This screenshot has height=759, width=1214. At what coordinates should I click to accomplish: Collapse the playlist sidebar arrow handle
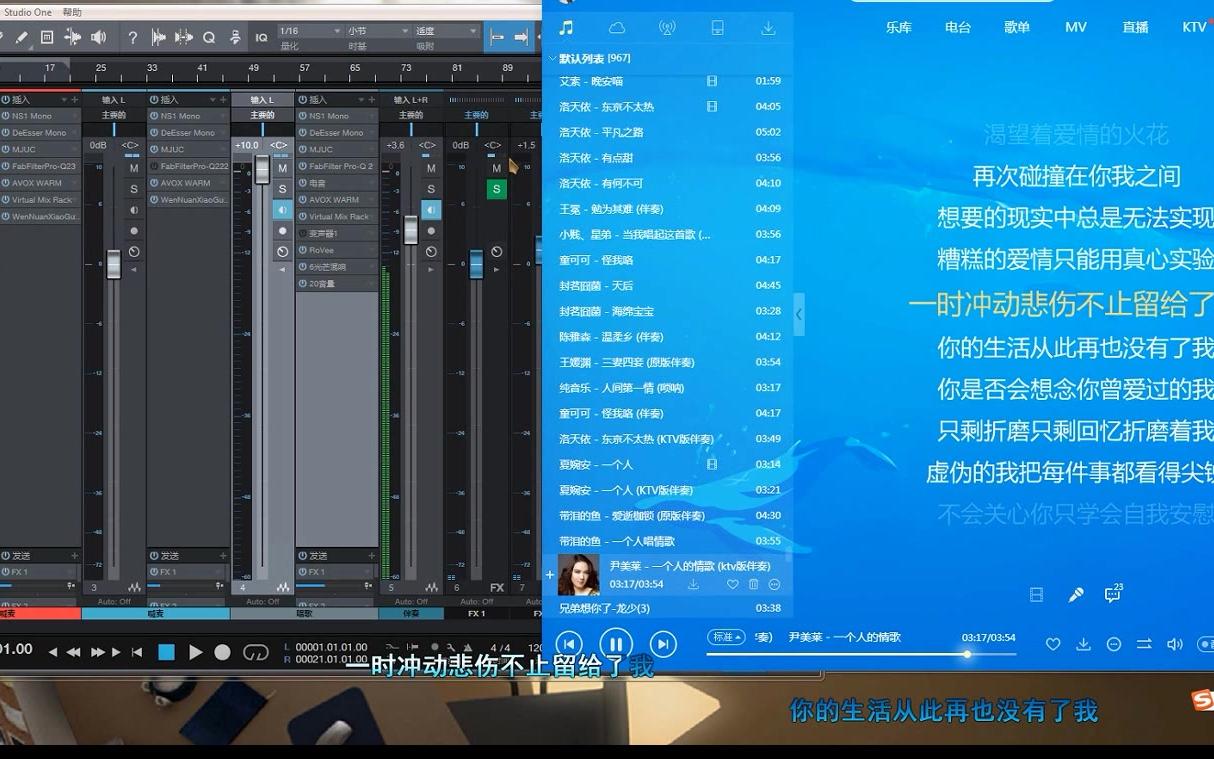[798, 314]
